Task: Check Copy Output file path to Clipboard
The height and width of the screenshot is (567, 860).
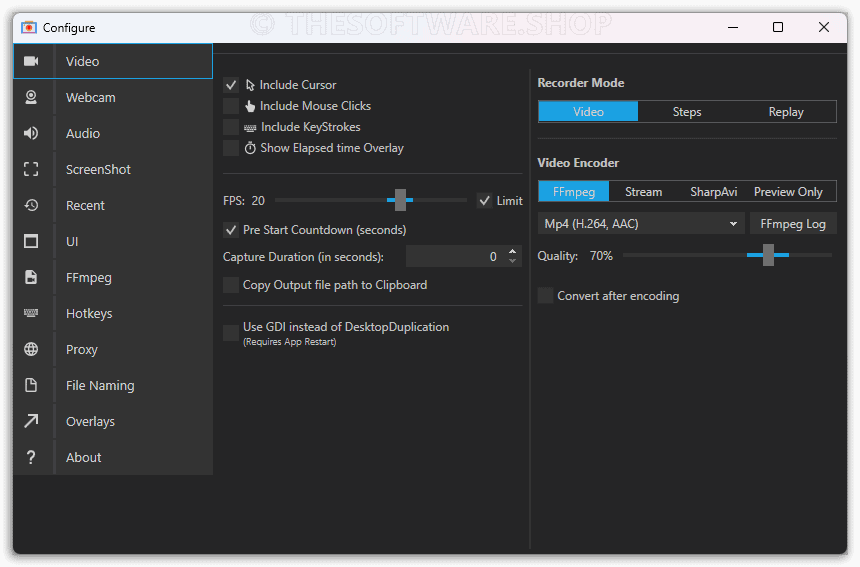Action: 231,285
